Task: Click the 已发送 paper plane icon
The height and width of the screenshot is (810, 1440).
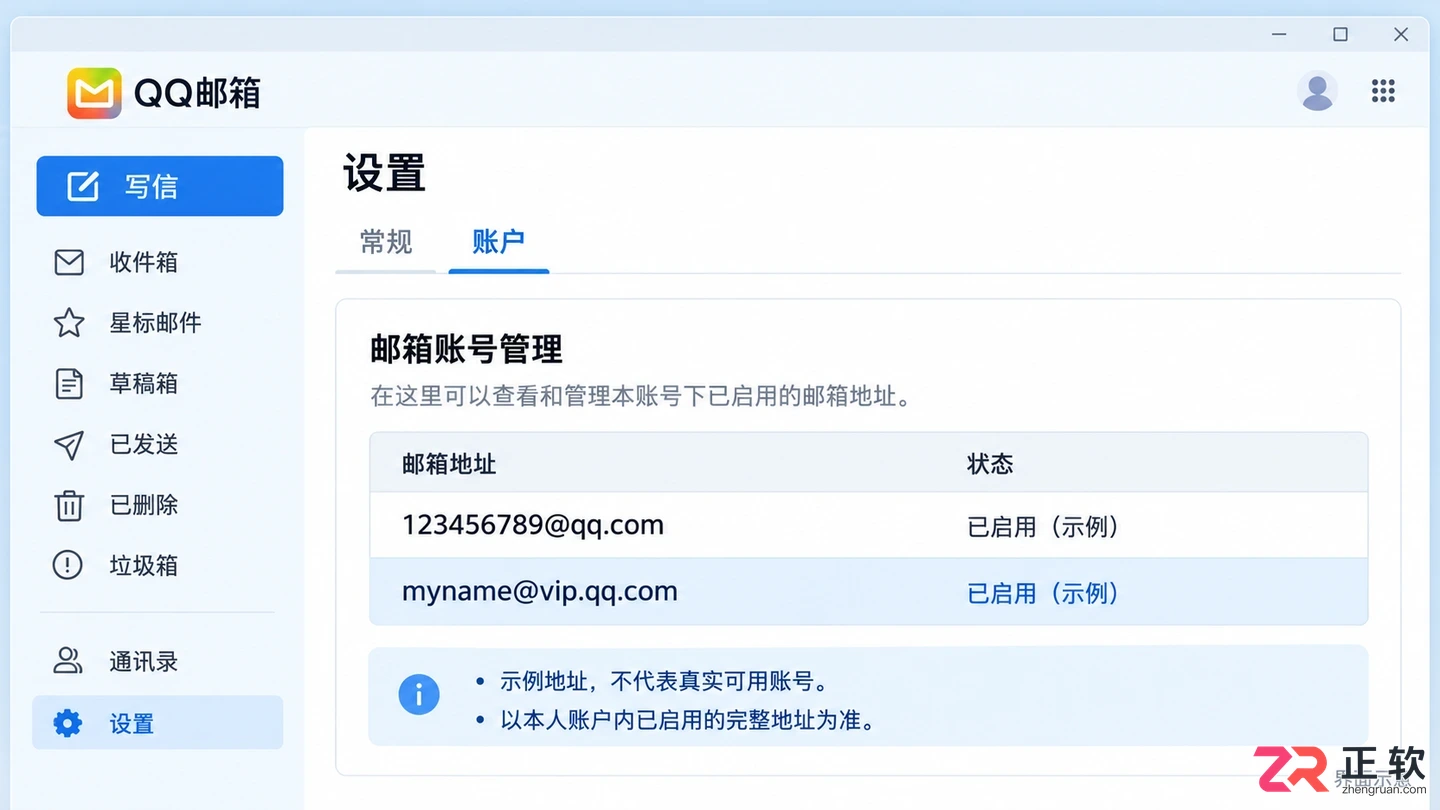Action: 69,445
